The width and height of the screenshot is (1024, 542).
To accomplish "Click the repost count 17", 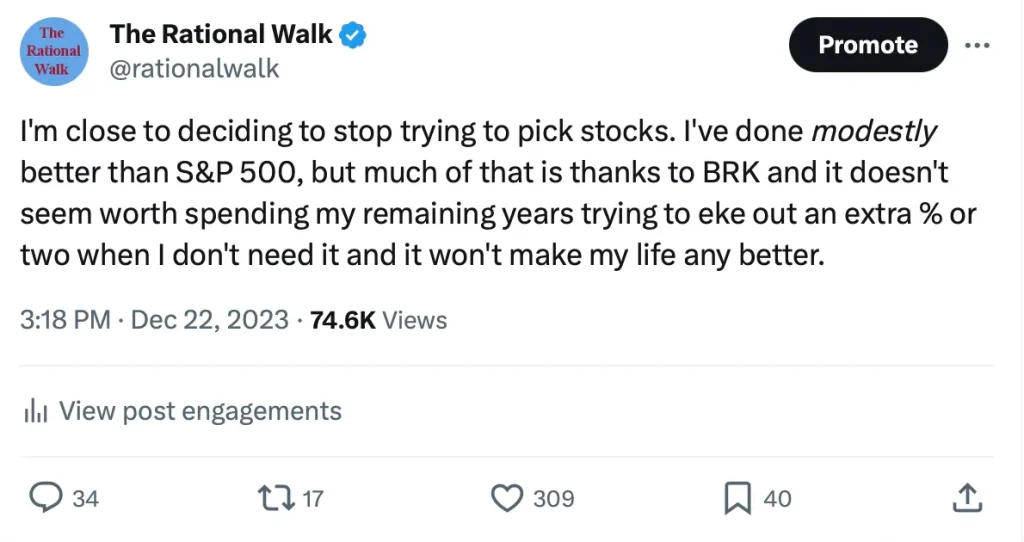I will (312, 498).
